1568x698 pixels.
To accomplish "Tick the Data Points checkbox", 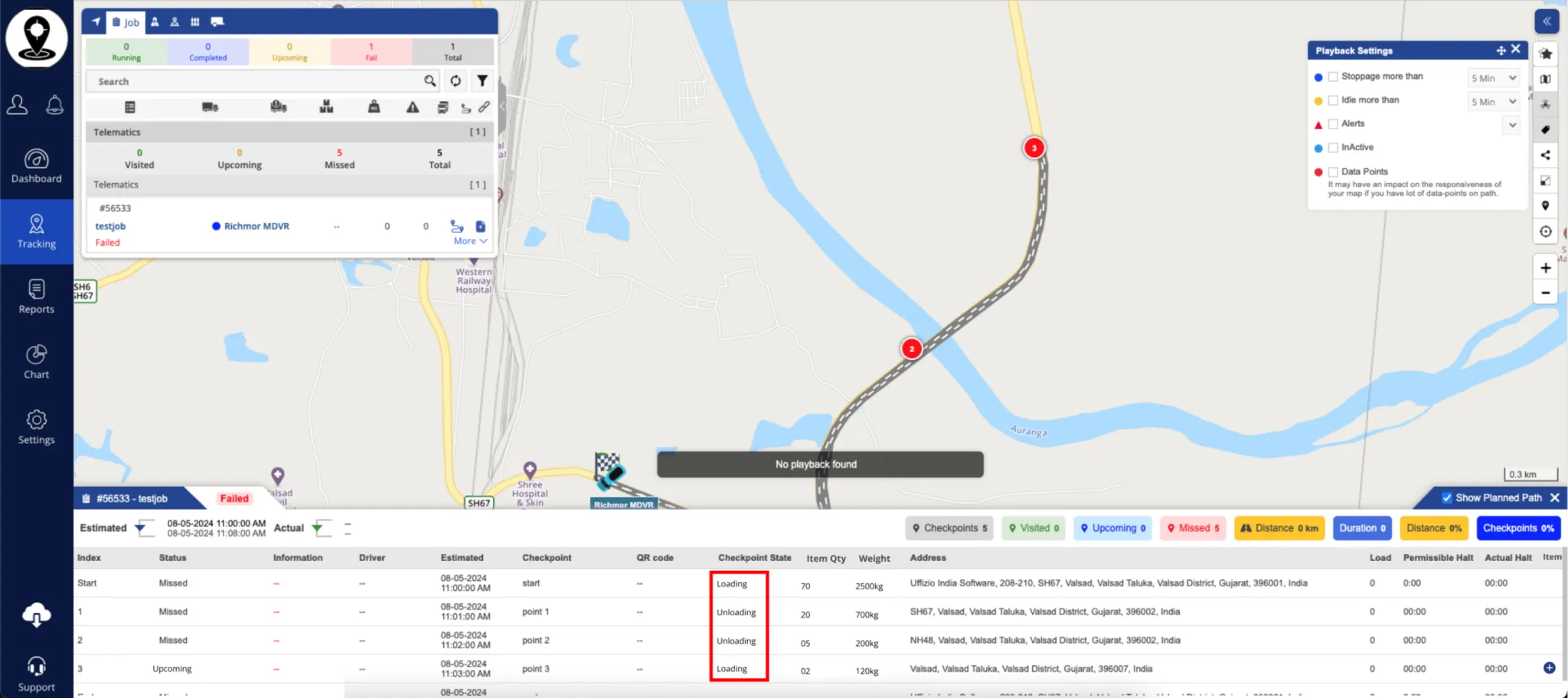I will 1333,172.
